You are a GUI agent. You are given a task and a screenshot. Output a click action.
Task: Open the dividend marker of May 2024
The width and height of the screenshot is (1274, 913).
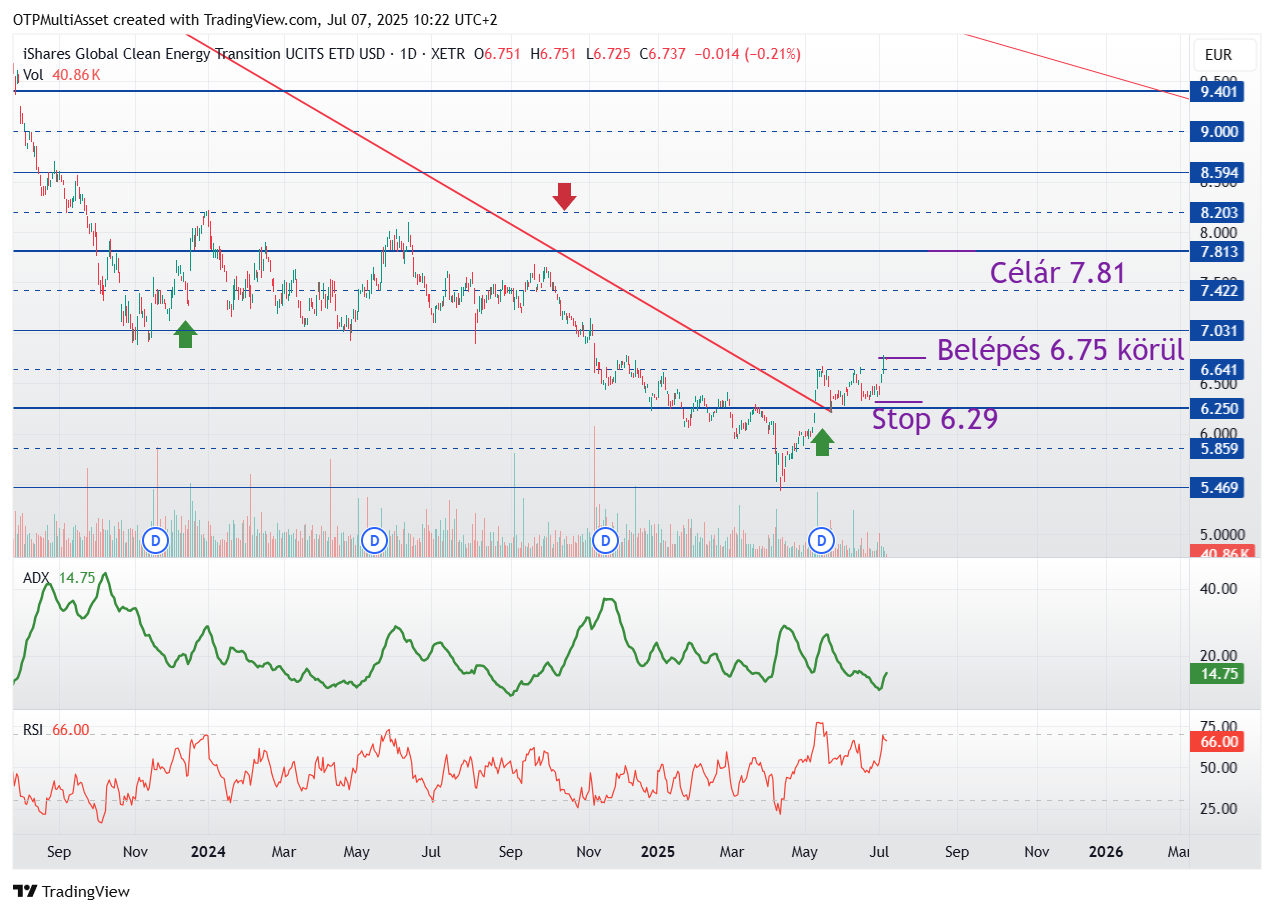pos(374,541)
